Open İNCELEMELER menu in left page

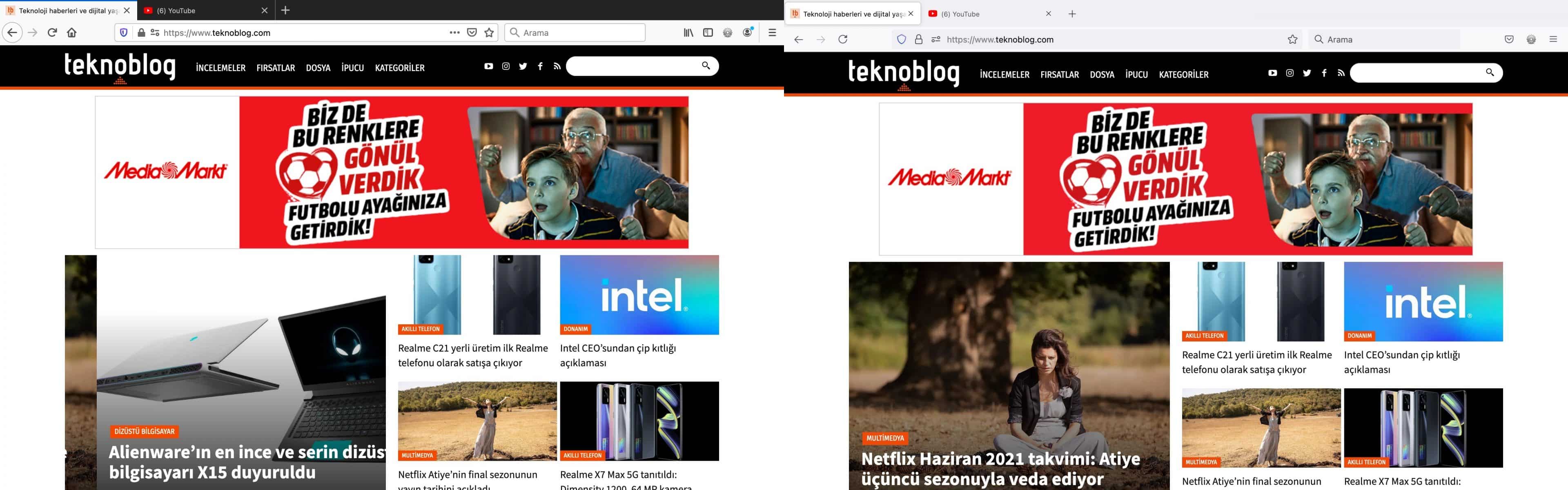[220, 67]
